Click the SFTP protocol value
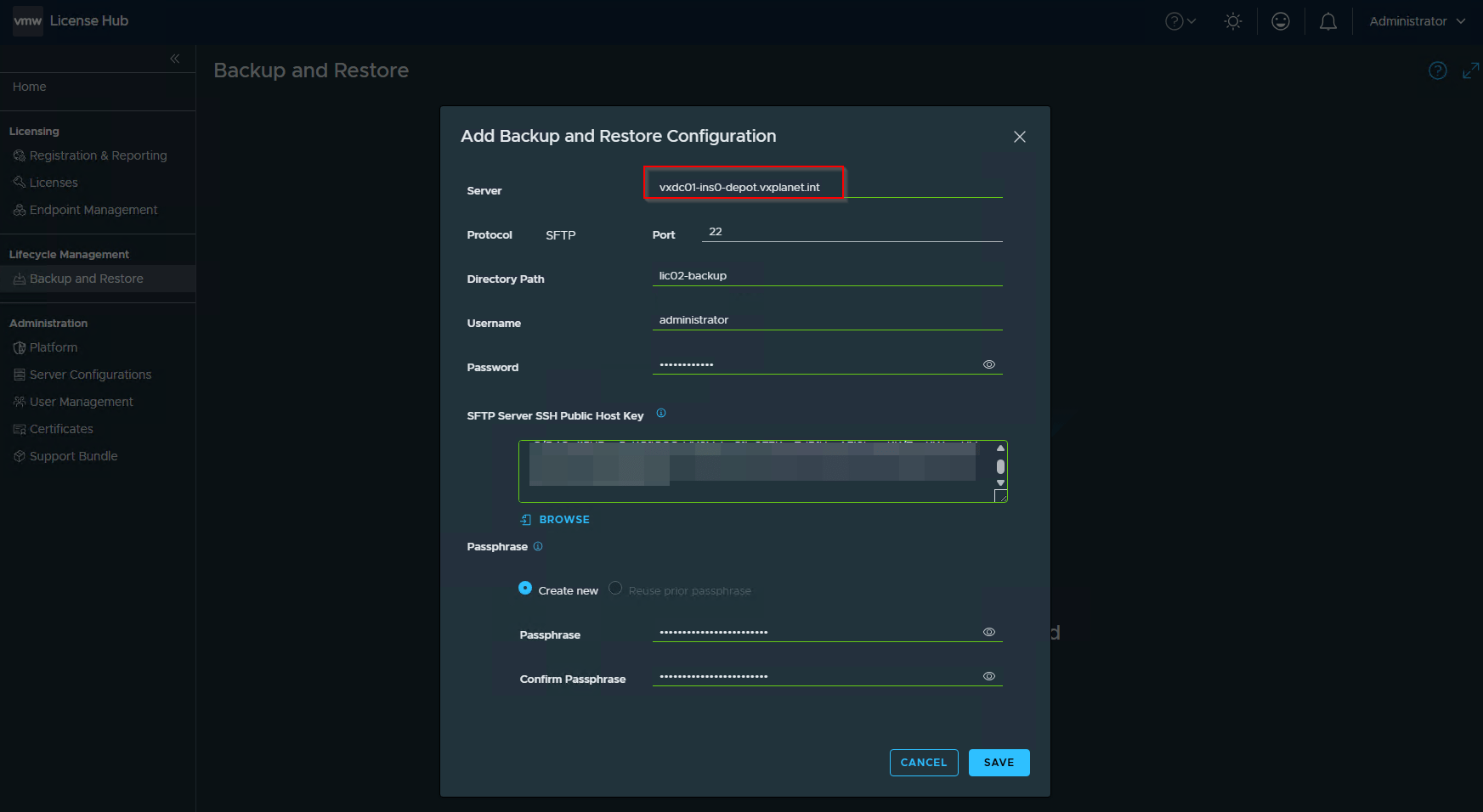Screen dimensions: 1483x812 pyautogui.click(x=561, y=235)
